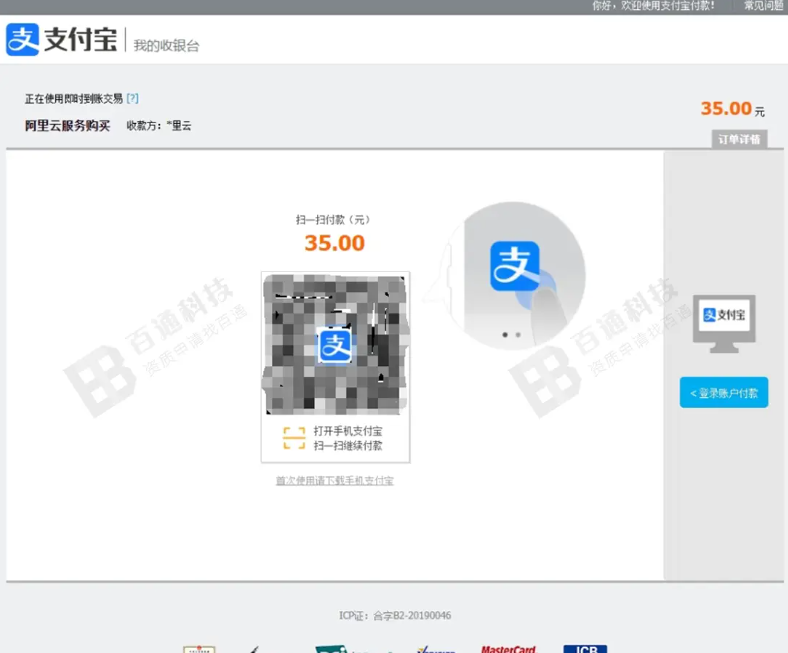Click the orange 35.00 amount above the QR code
The image size is (788, 653).
[x=335, y=243]
